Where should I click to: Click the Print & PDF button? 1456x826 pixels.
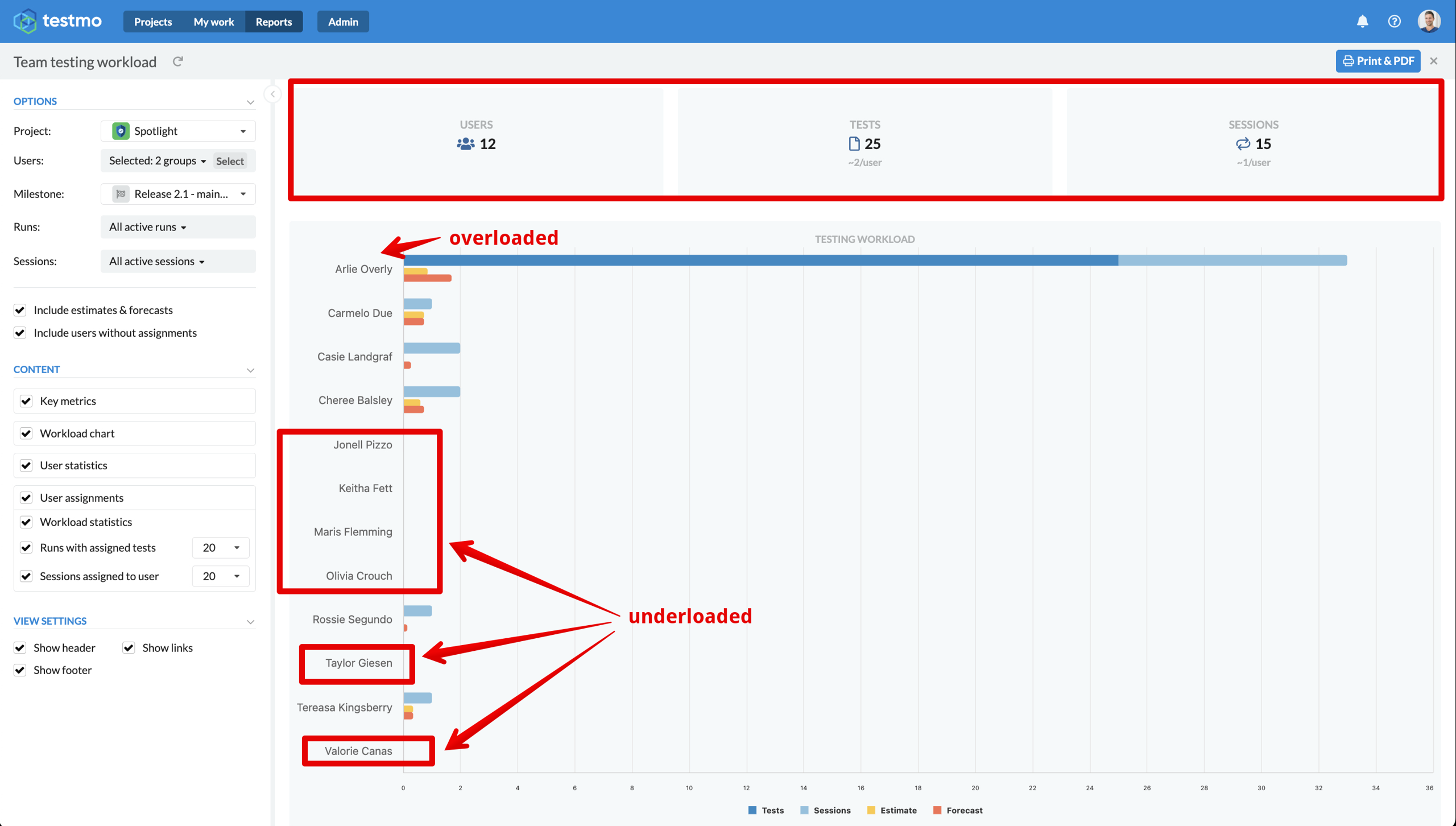point(1378,61)
